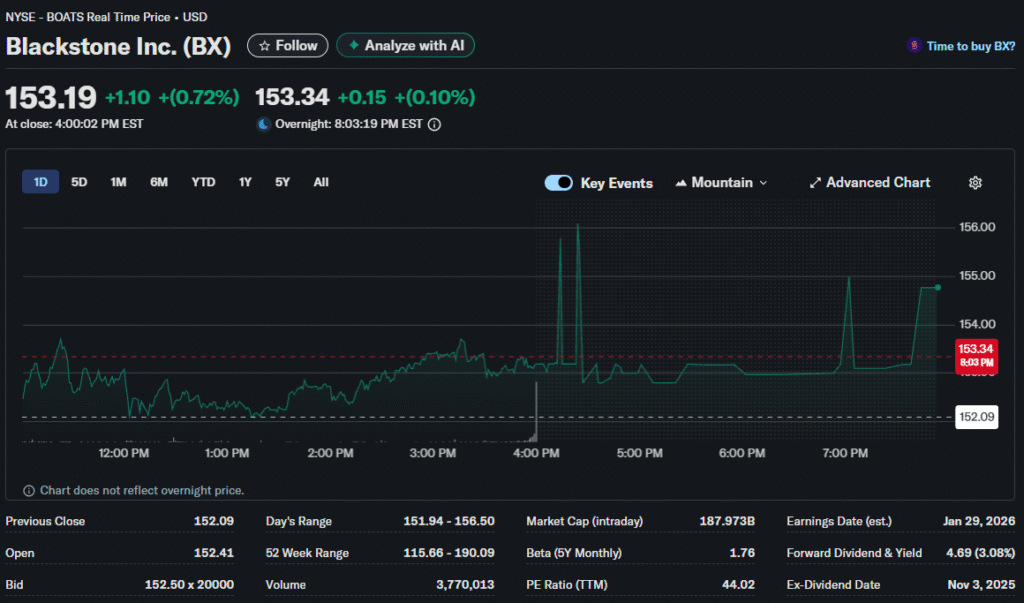Screen dimensions: 1024x603
Task: Click the overnight info circle icon
Action: (x=434, y=125)
